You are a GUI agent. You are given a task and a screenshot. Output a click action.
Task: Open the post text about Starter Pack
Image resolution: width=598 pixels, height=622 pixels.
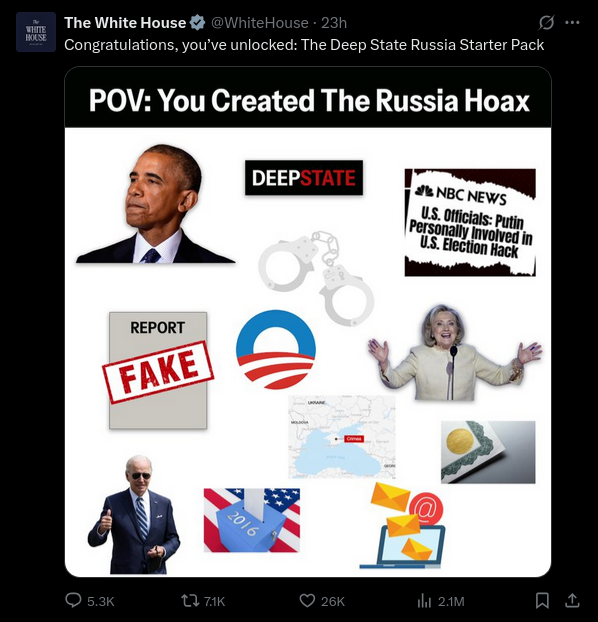click(304, 45)
